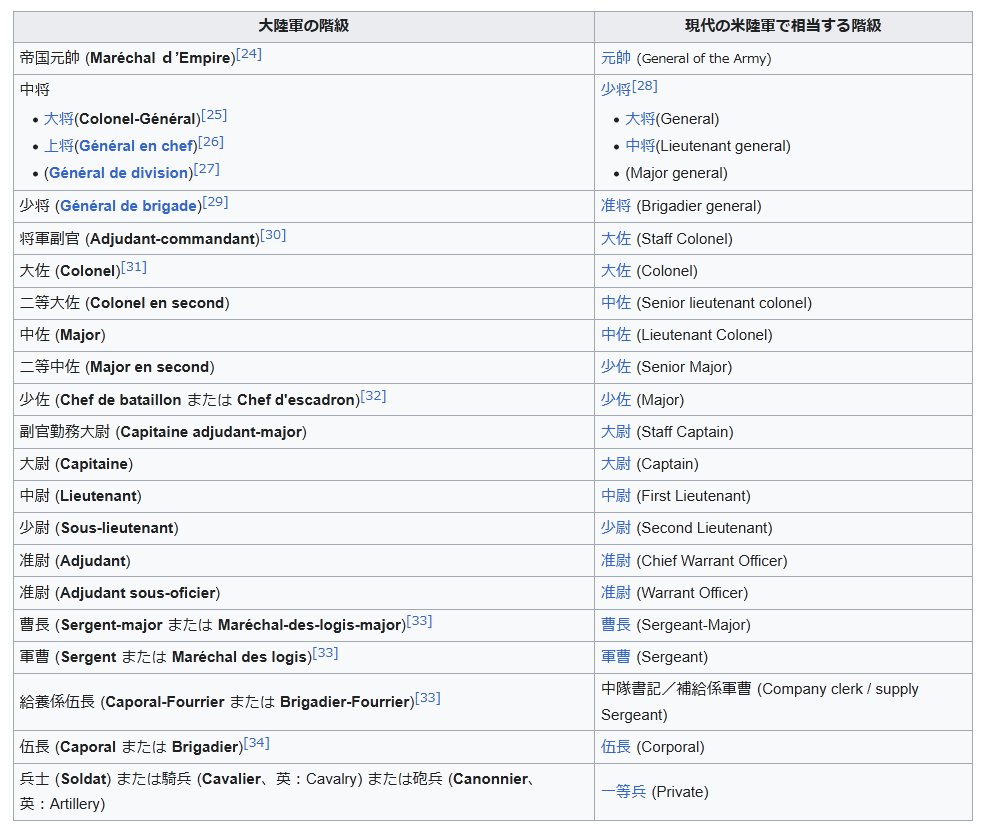This screenshot has width=981, height=829.
Task: Select 少佐 link next to Senior Major
Action: coord(615,367)
